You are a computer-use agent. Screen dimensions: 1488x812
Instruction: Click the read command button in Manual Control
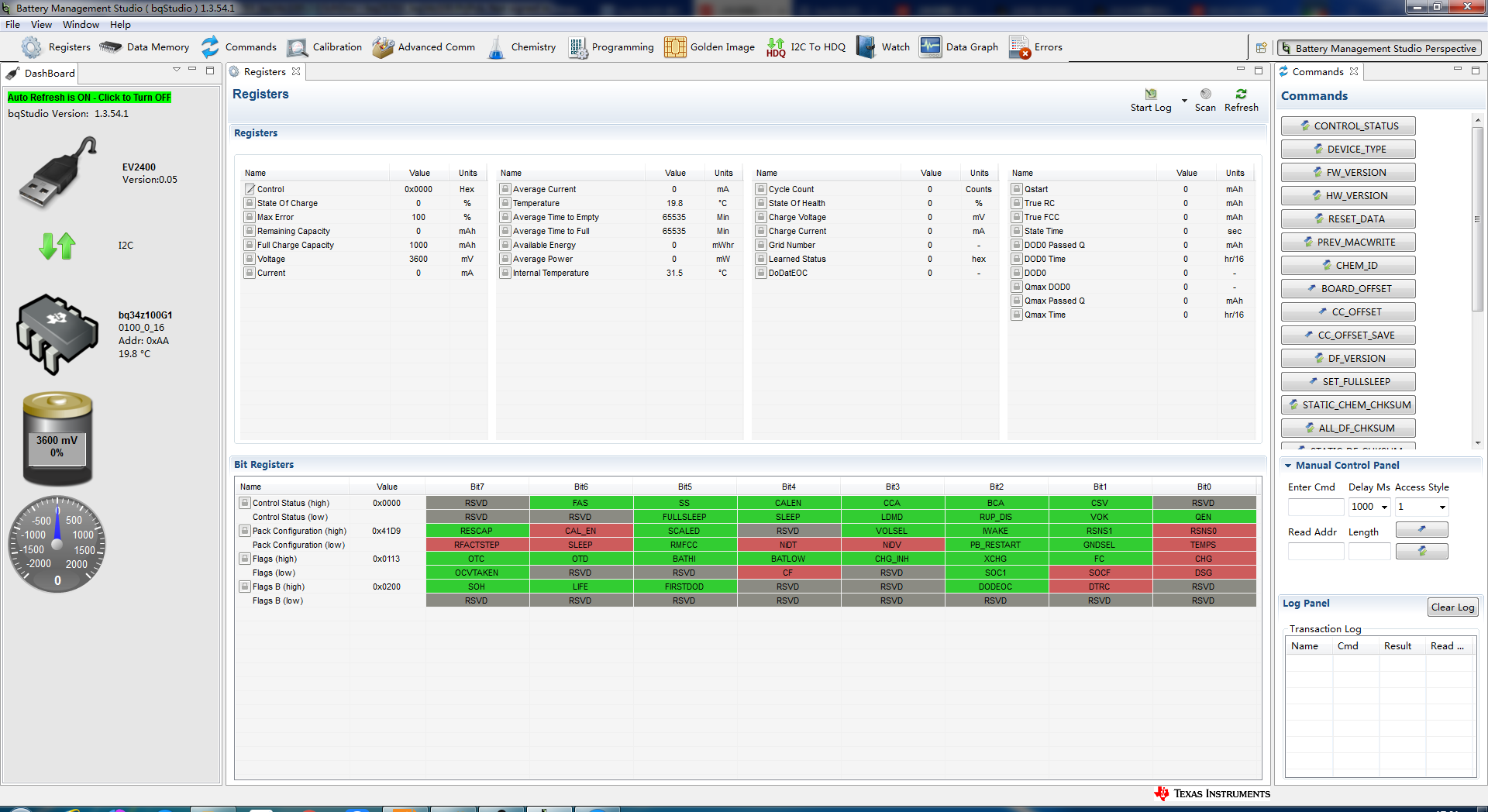pyautogui.click(x=1421, y=551)
